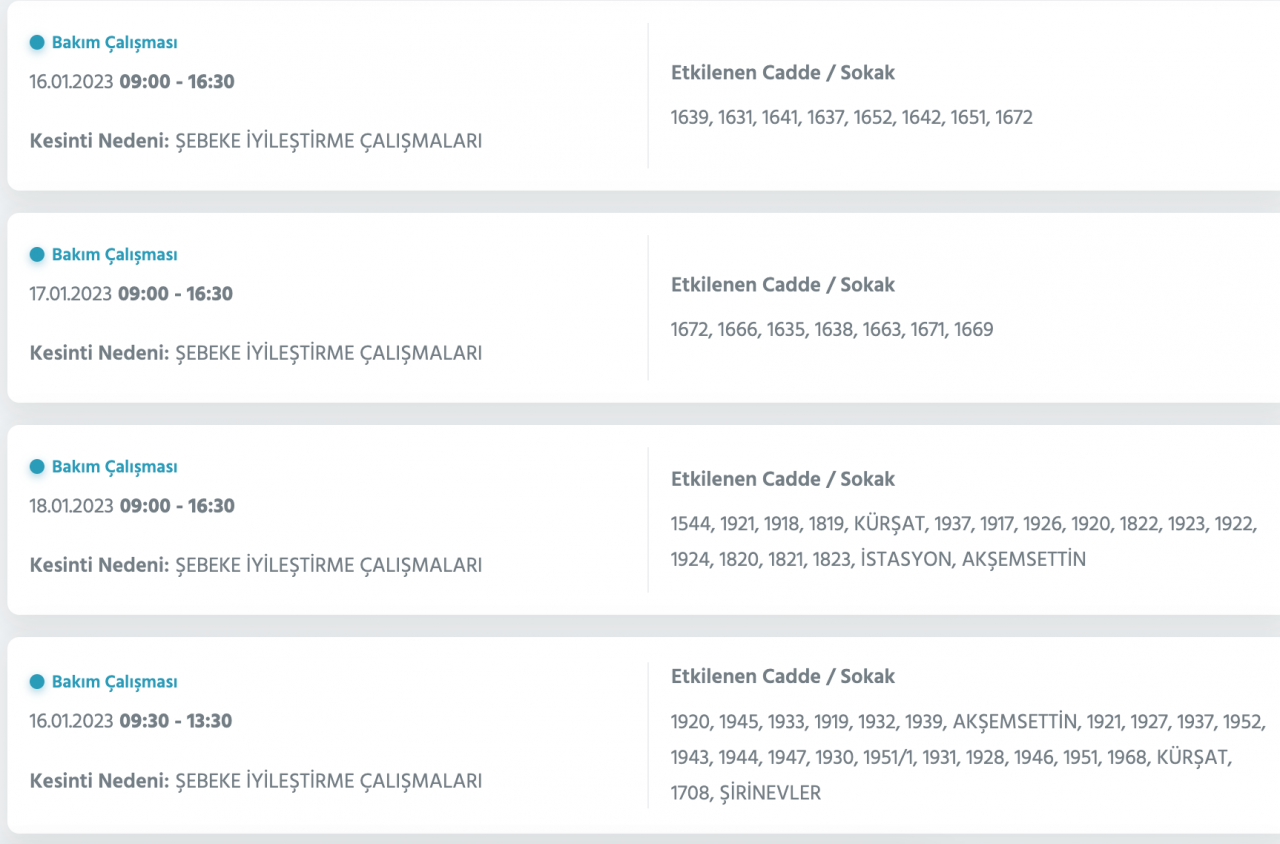The width and height of the screenshot is (1280, 844).
Task: Click 'Etkilenen Cadde / Sokak' heading above 1672, 1666
Action: 783,285
